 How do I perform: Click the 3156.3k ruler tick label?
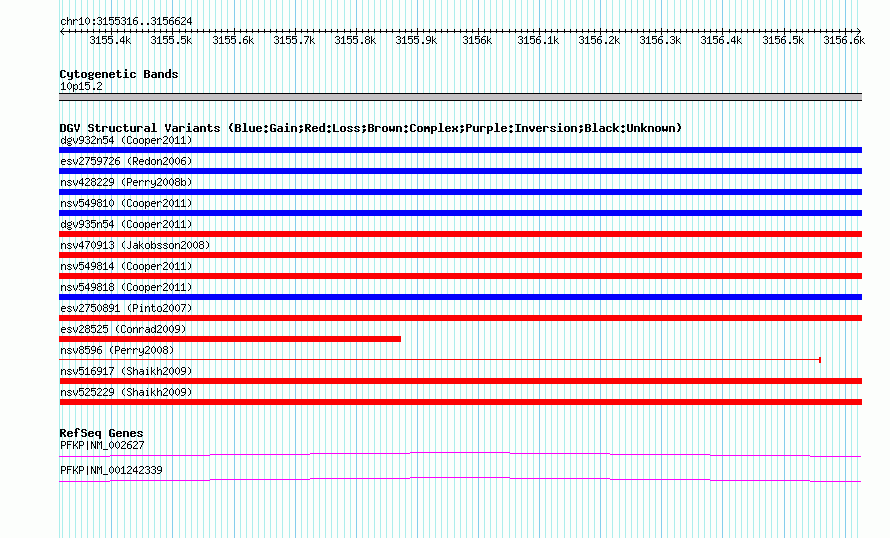pyautogui.click(x=660, y=40)
